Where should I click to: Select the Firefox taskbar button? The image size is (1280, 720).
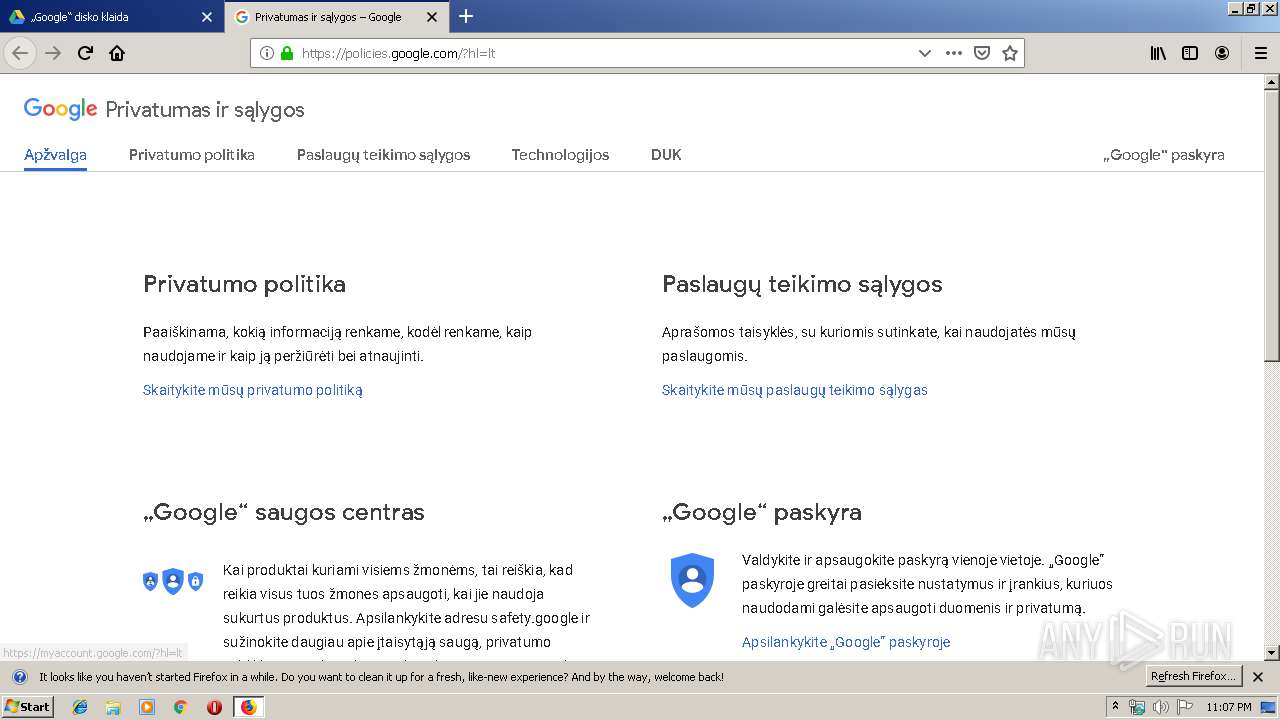coord(248,707)
